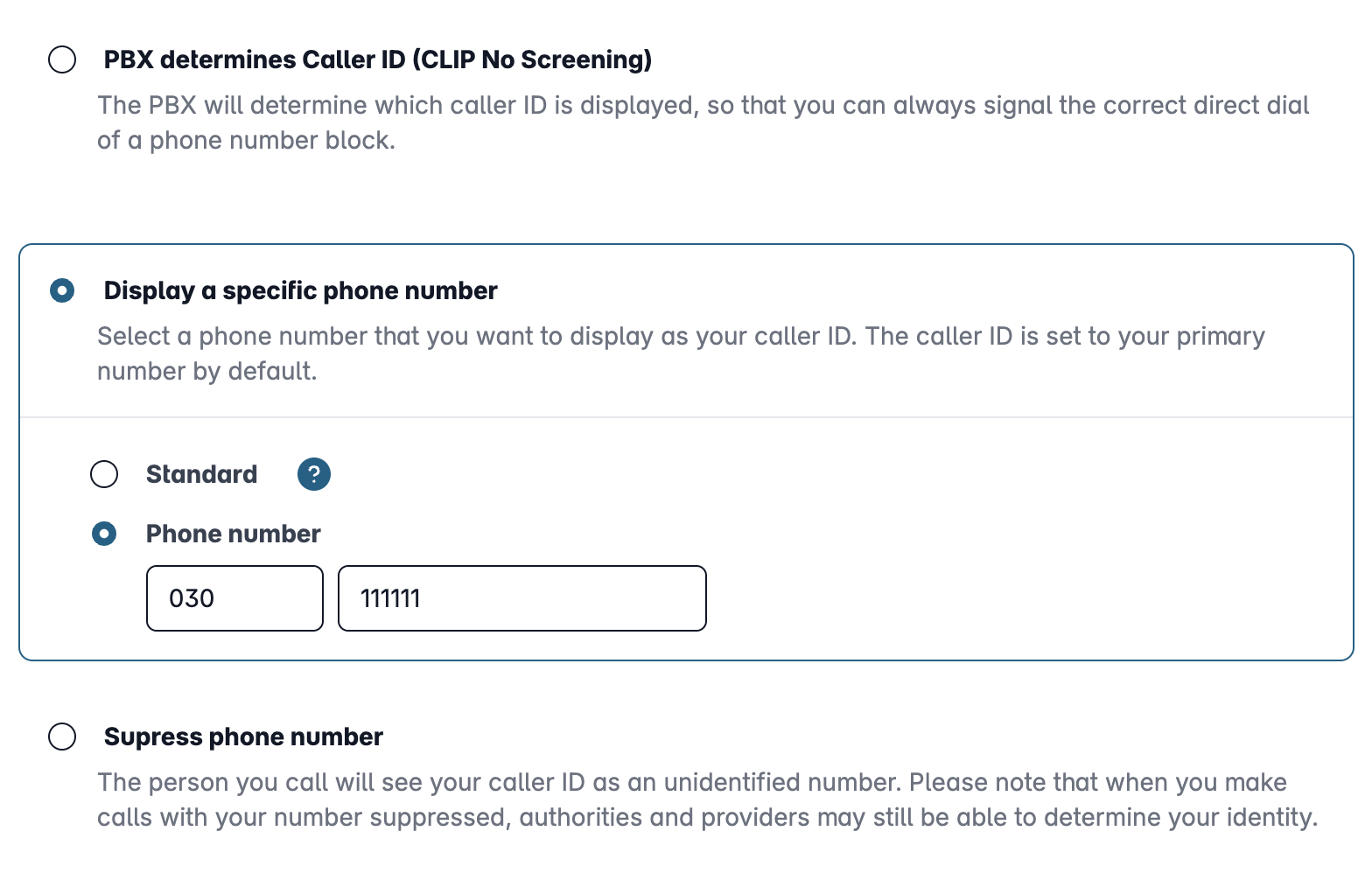Click the empty area right of the help icon
The height and width of the screenshot is (887, 1372).
(831, 474)
